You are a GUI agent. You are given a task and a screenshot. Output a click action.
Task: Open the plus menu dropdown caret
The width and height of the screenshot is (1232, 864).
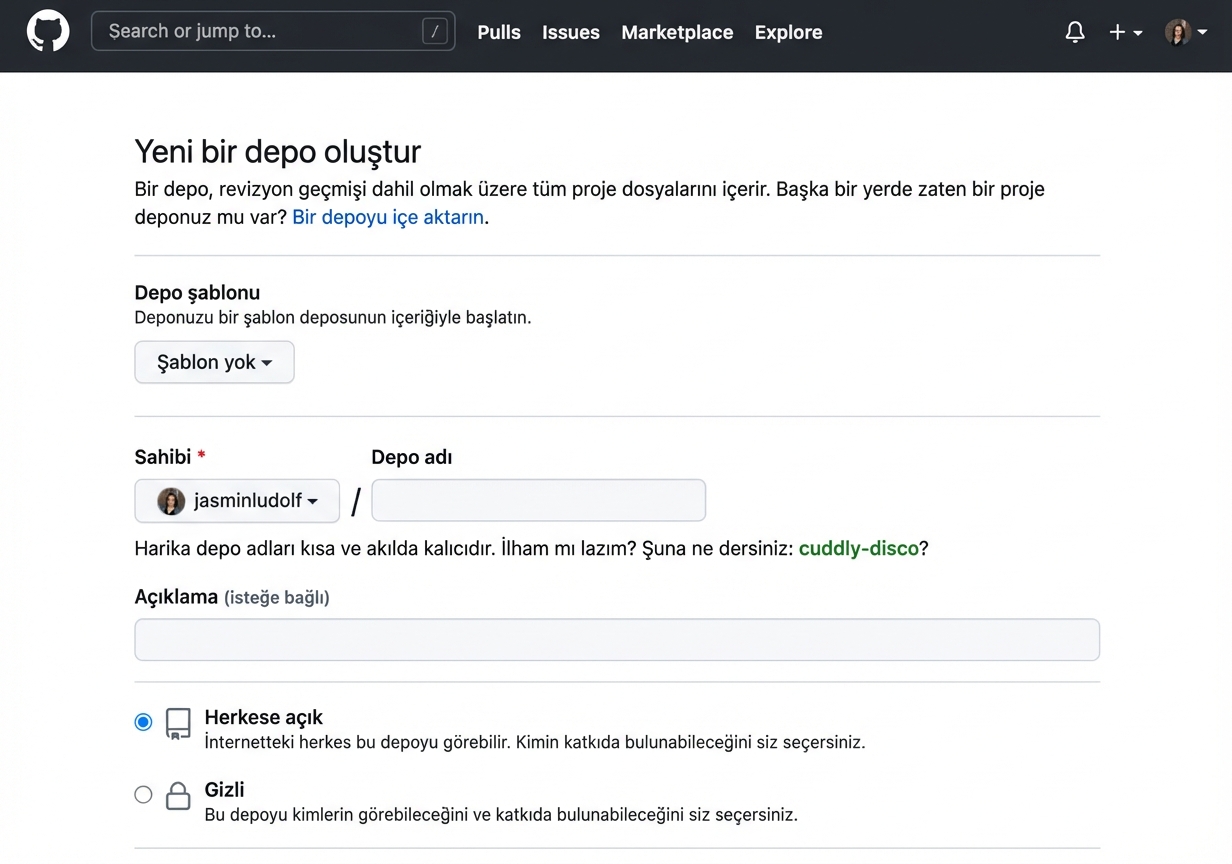tap(1136, 33)
